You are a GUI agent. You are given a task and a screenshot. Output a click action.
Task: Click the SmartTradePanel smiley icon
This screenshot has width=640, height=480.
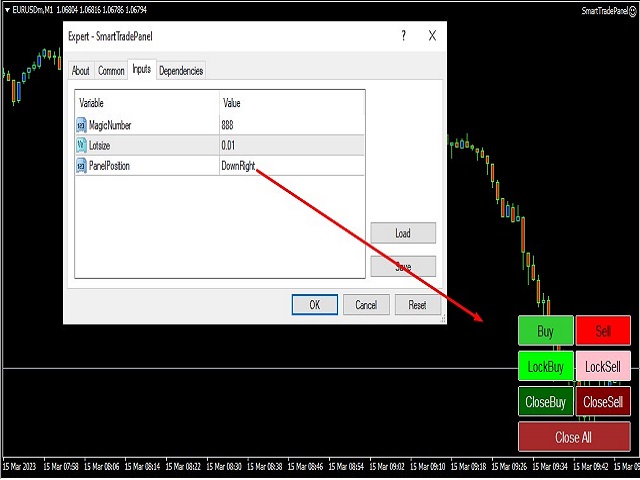click(x=633, y=11)
